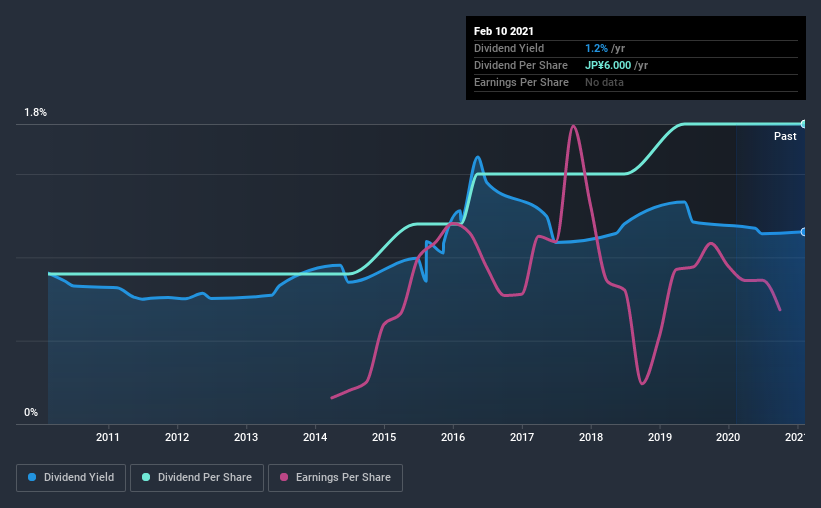Click the 0% y-axis label

pos(31,413)
